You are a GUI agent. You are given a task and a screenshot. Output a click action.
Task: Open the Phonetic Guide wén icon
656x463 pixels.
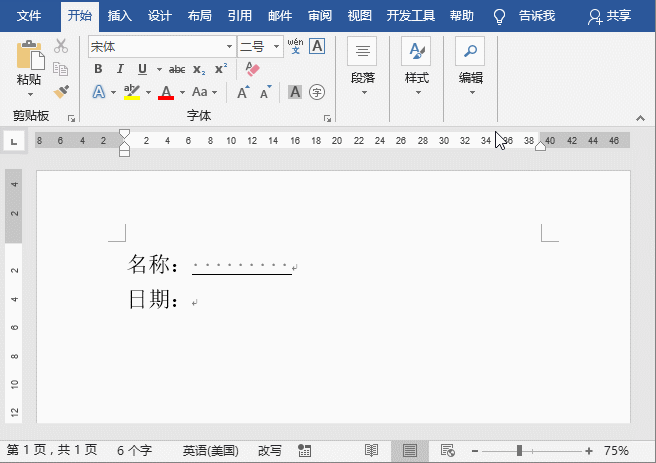295,46
